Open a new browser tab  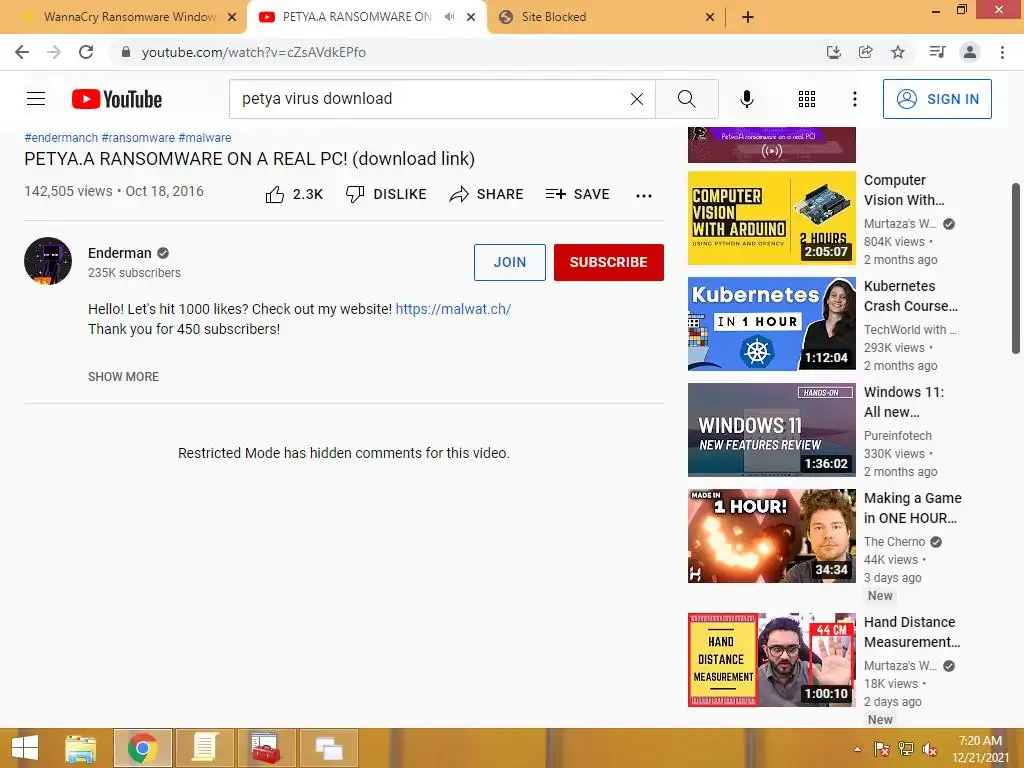(748, 17)
